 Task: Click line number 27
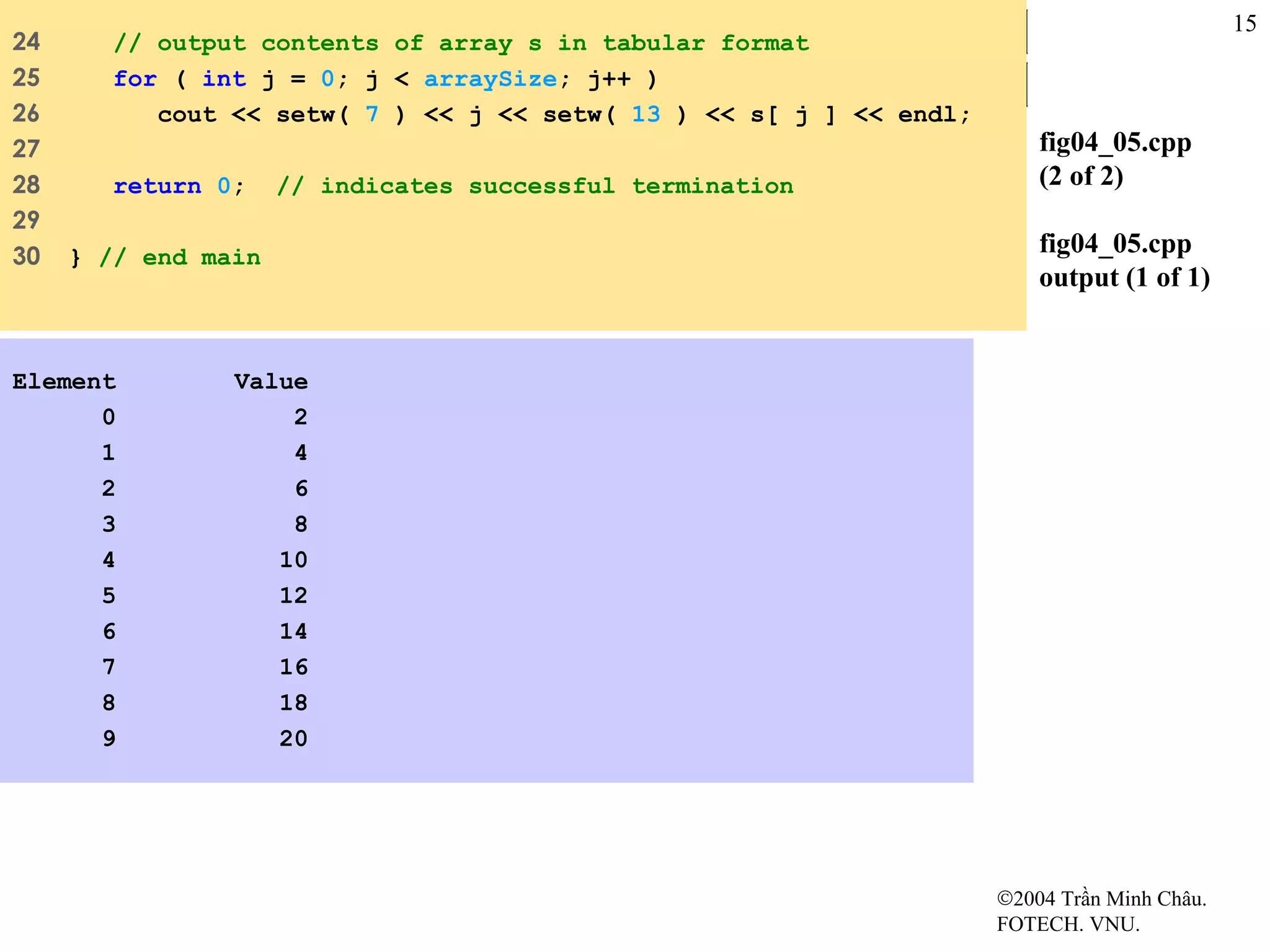click(26, 149)
